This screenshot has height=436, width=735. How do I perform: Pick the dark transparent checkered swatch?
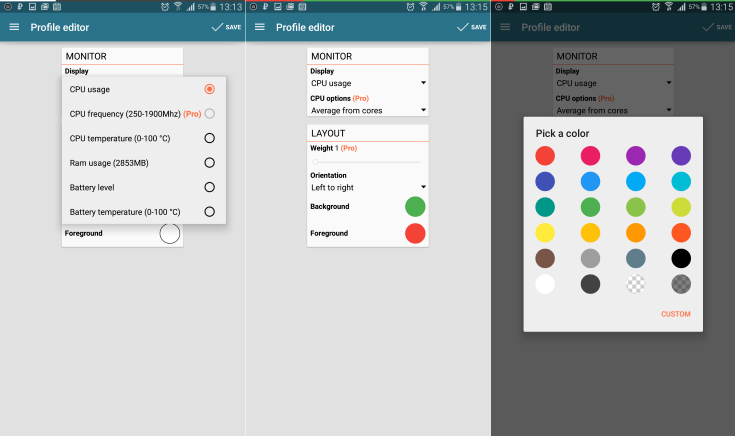click(681, 284)
